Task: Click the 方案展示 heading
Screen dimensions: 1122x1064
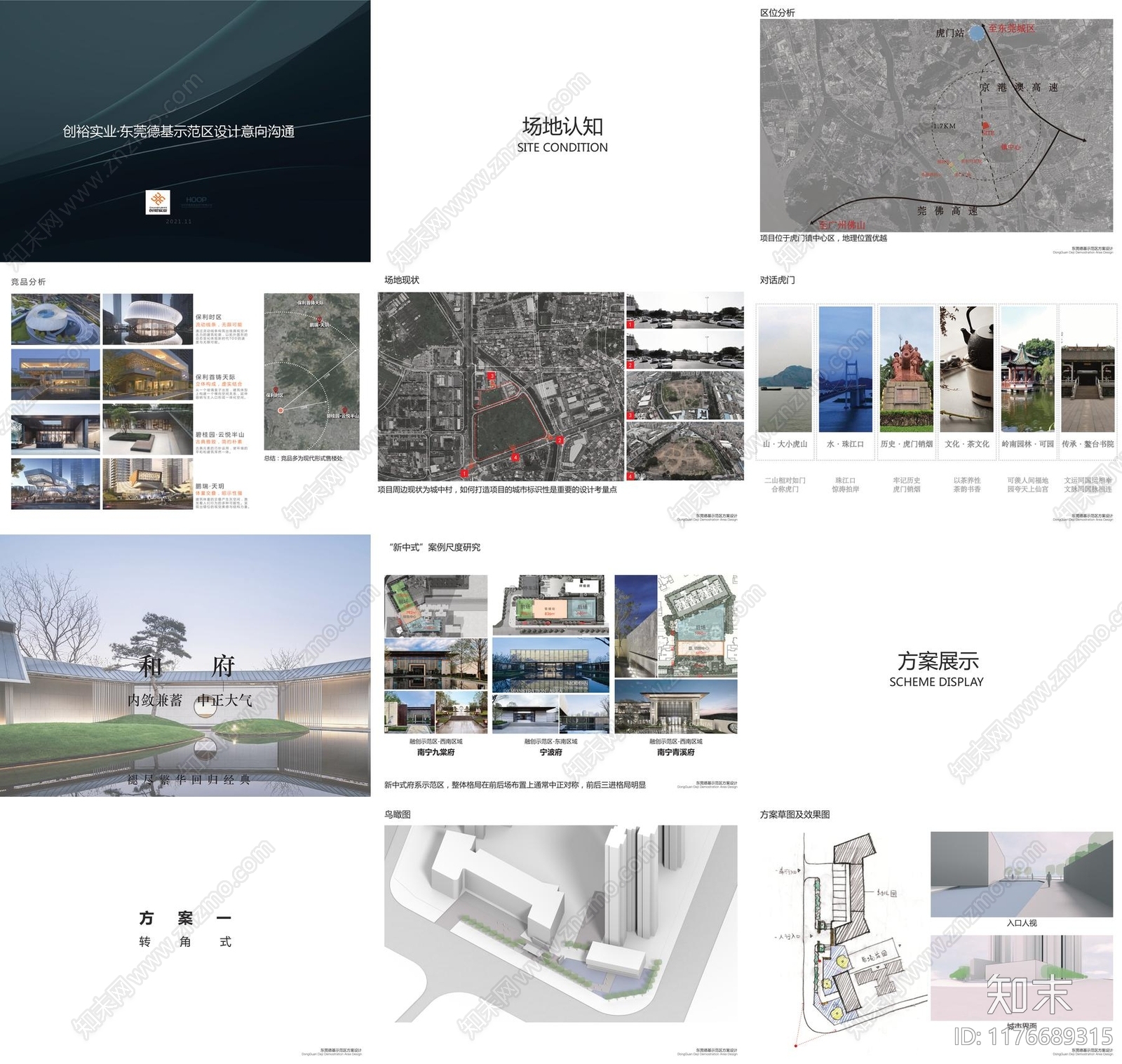Action: pos(938,661)
